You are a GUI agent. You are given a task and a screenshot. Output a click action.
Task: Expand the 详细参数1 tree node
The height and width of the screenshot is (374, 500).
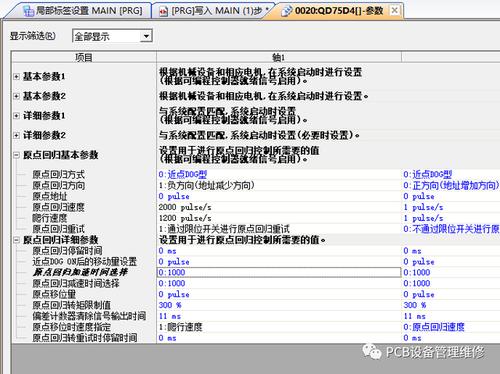[x=16, y=116]
